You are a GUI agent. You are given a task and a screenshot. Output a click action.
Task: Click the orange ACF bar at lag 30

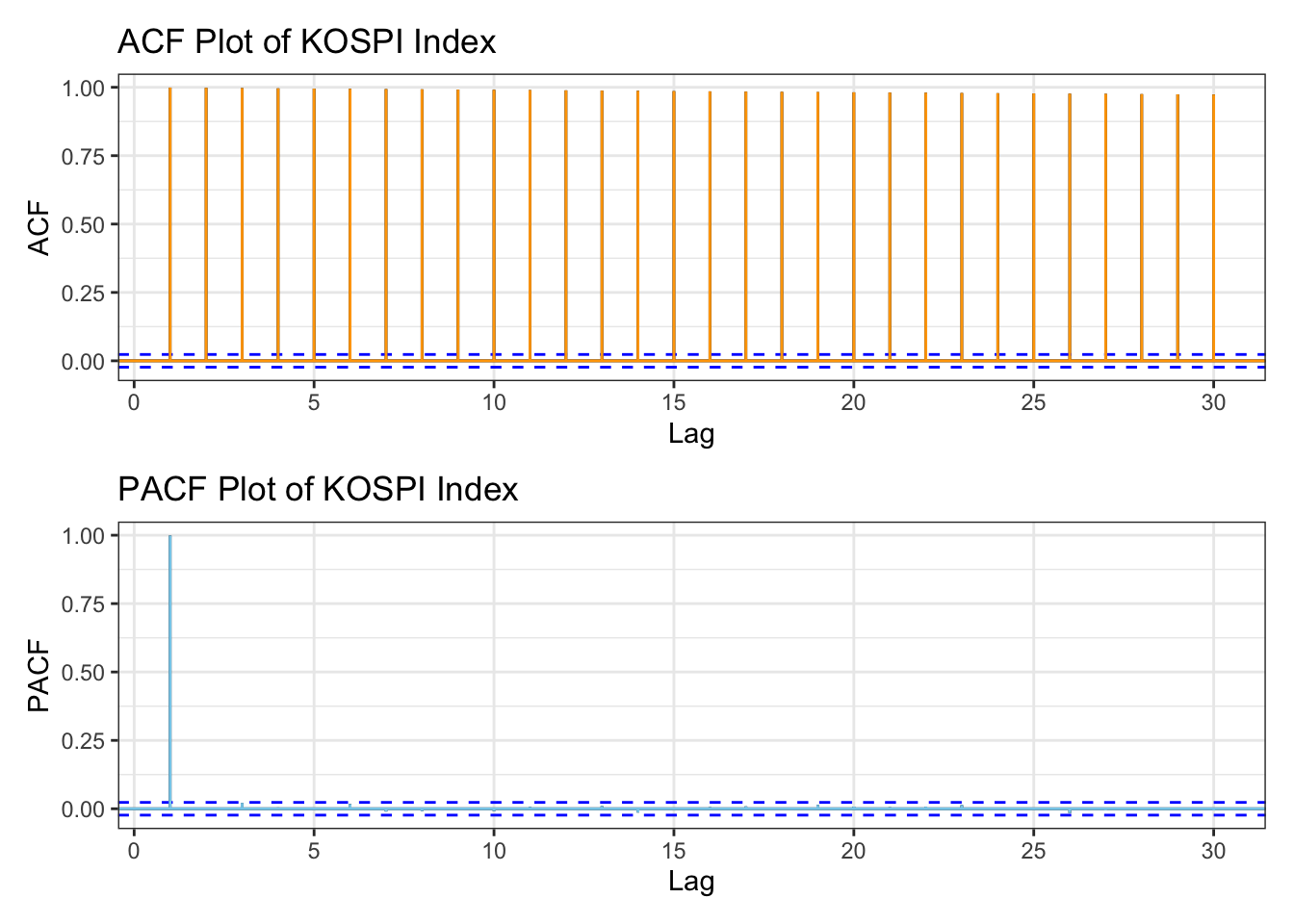tap(1213, 227)
